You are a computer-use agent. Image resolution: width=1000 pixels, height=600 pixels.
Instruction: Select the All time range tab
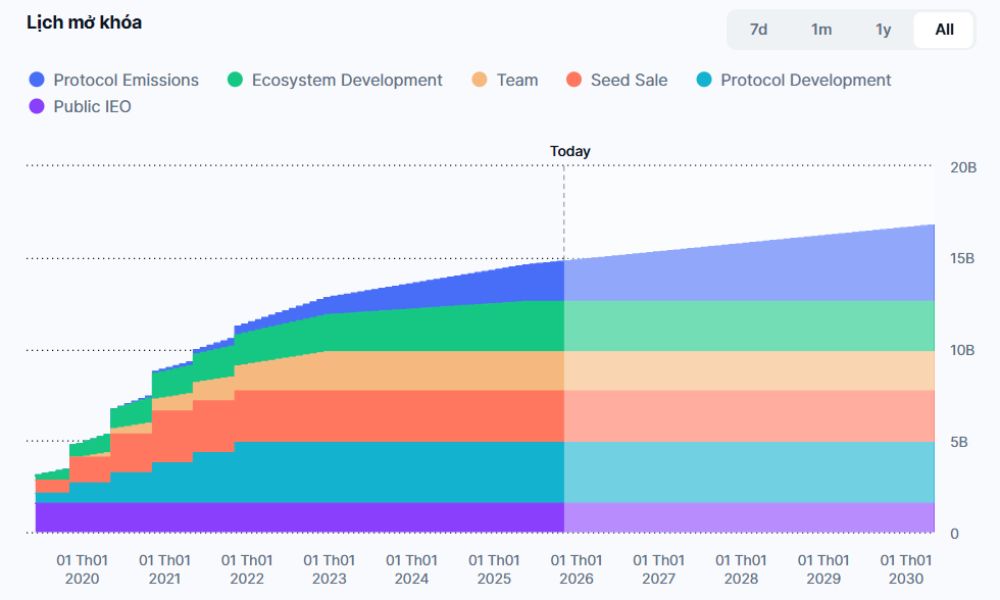pos(944,29)
